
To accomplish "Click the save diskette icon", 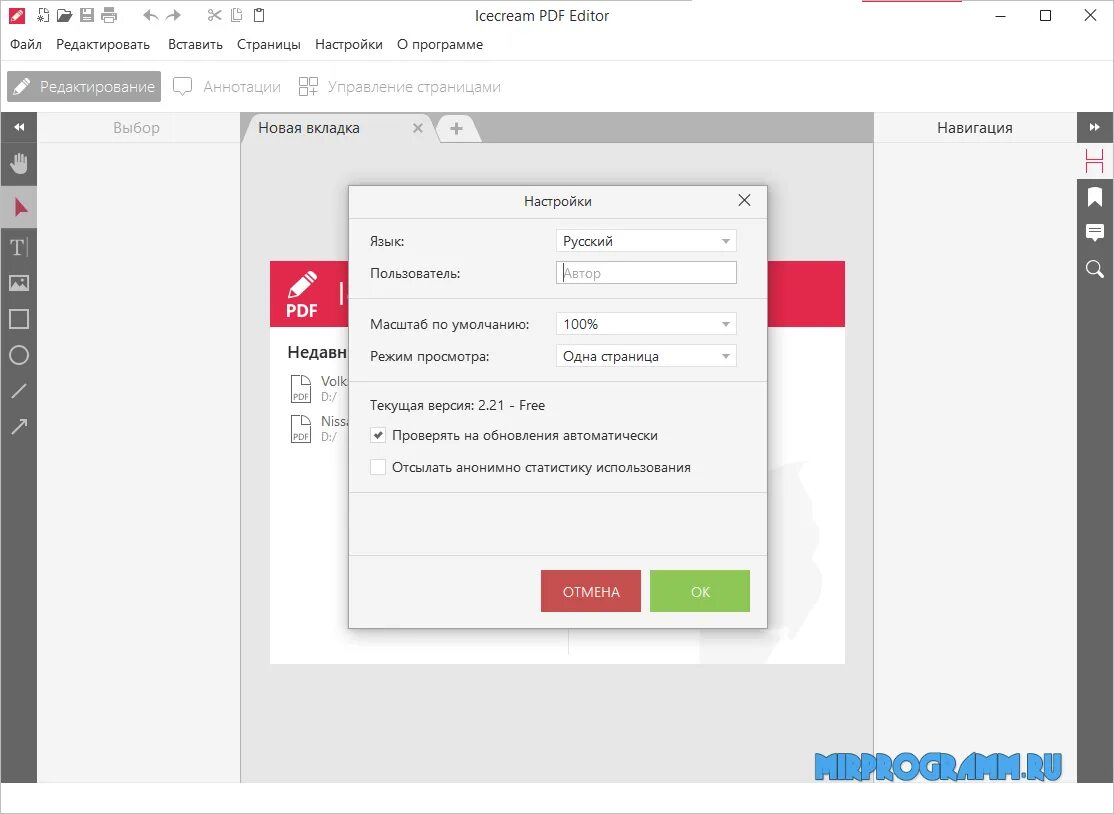I will tap(87, 15).
